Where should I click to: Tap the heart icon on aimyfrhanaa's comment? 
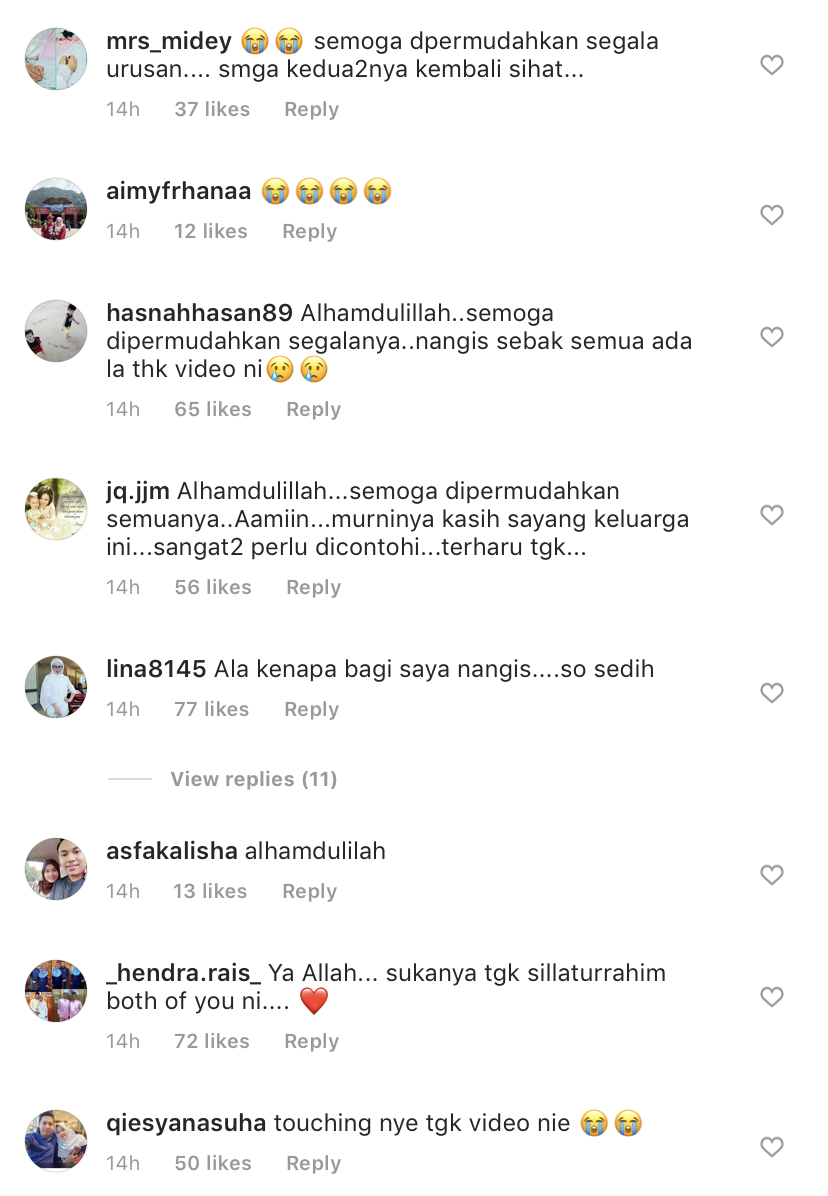772,215
